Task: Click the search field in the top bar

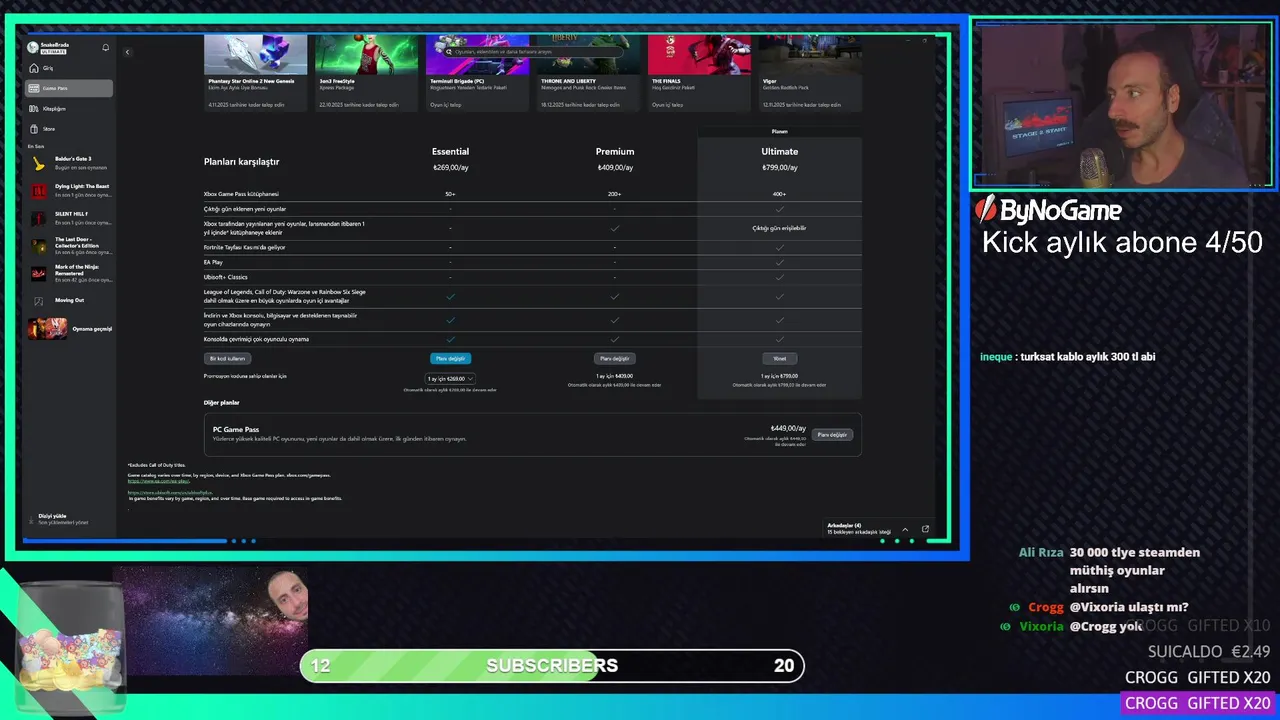Action: pos(535,51)
